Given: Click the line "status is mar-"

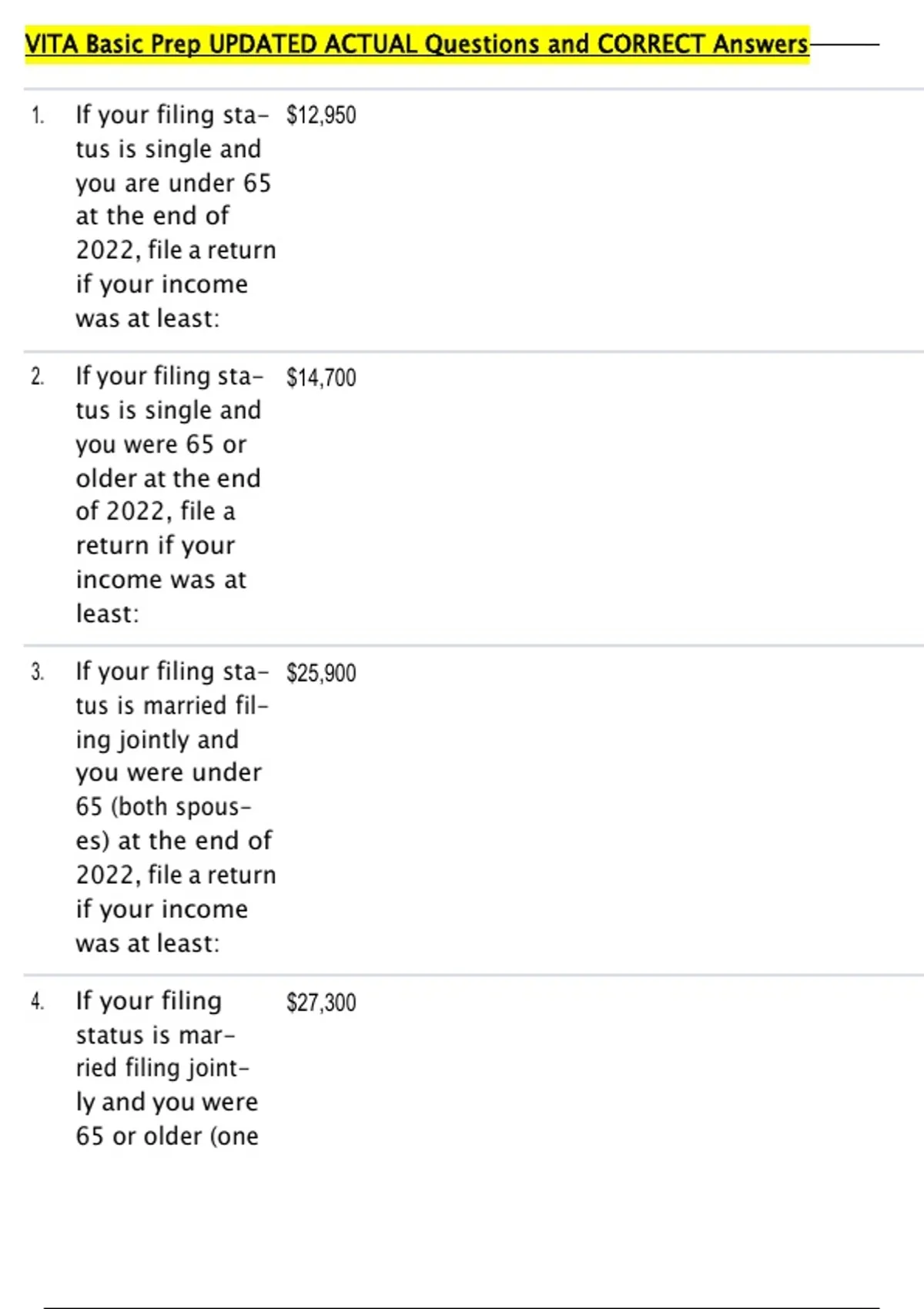Looking at the screenshot, I should tap(155, 1035).
